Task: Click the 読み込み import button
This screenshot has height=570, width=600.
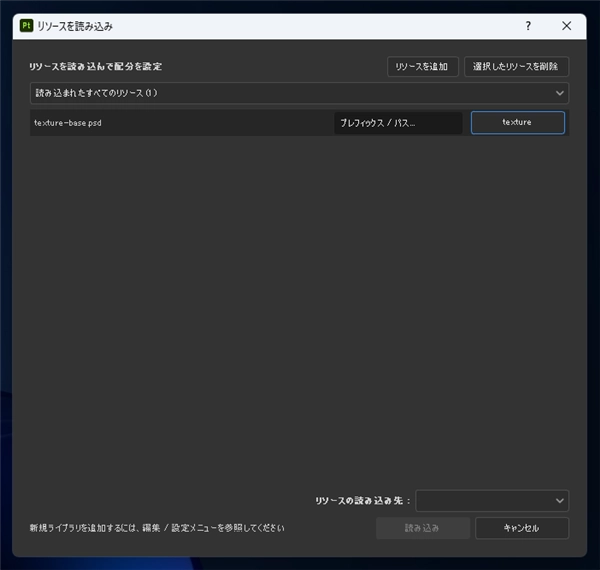Action: 423,528
